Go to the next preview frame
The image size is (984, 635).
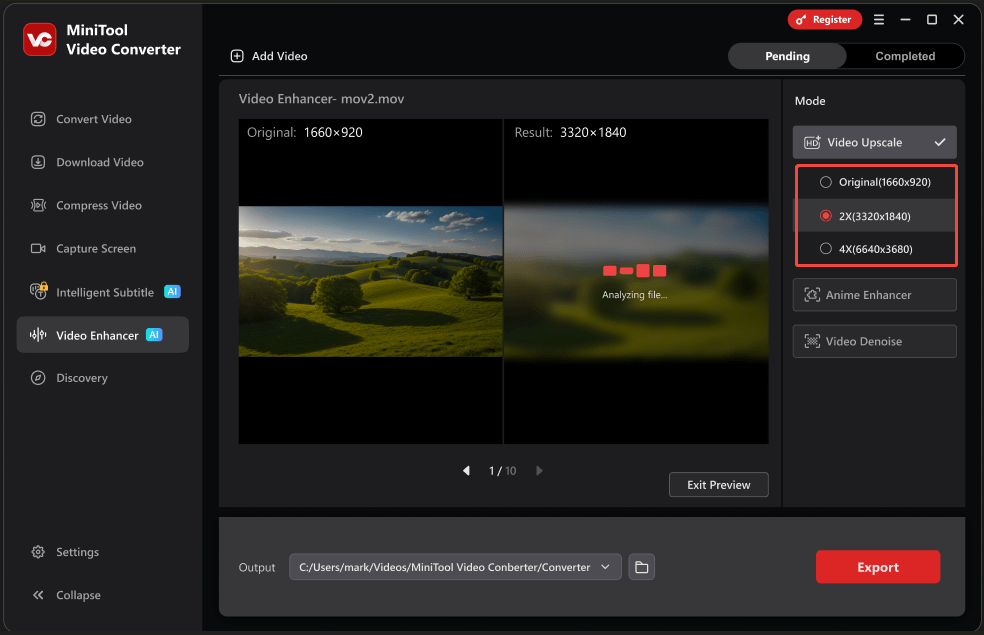pyautogui.click(x=539, y=470)
